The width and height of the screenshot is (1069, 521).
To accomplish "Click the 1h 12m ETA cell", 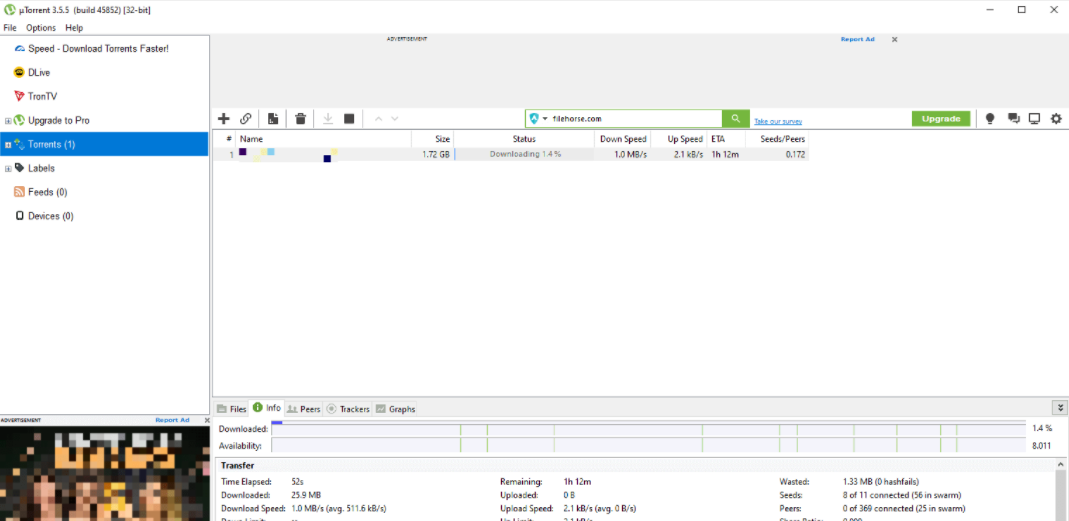I will click(725, 155).
